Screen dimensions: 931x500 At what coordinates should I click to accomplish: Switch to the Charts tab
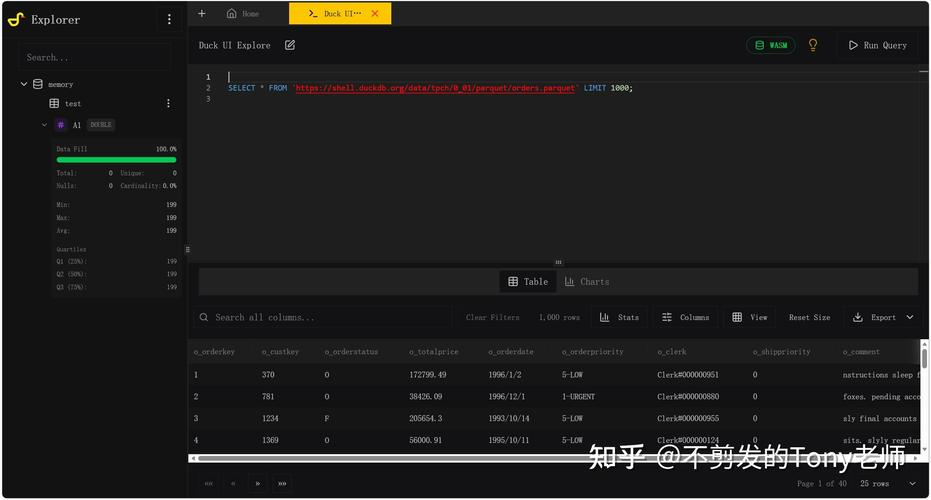pyautogui.click(x=587, y=282)
